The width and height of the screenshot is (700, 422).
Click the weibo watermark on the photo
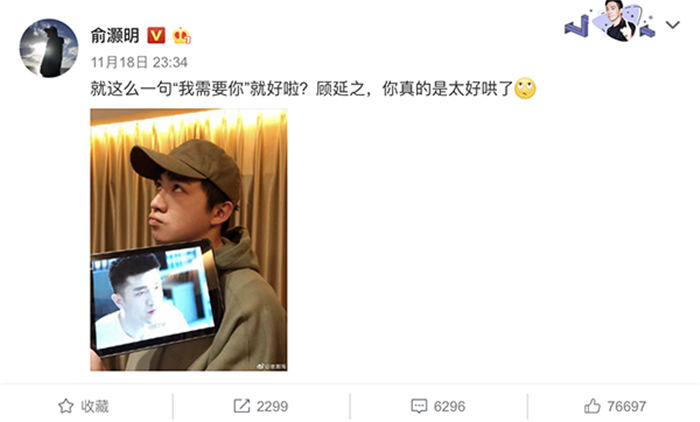(x=271, y=366)
